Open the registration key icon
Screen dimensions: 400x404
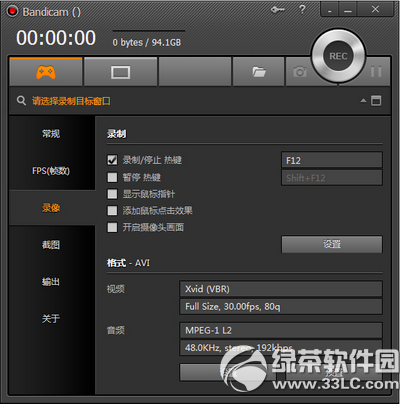click(x=277, y=10)
